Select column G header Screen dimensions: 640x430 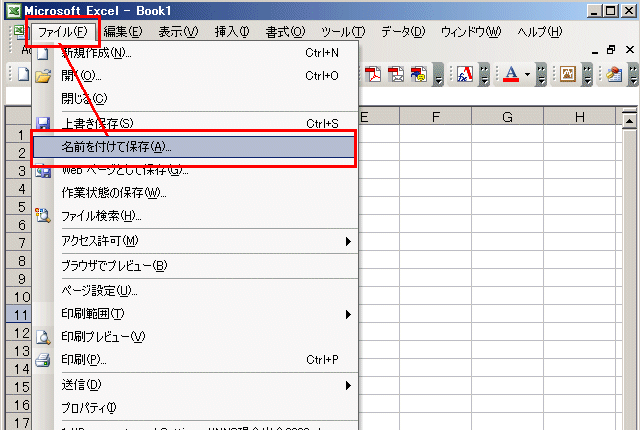[507, 117]
